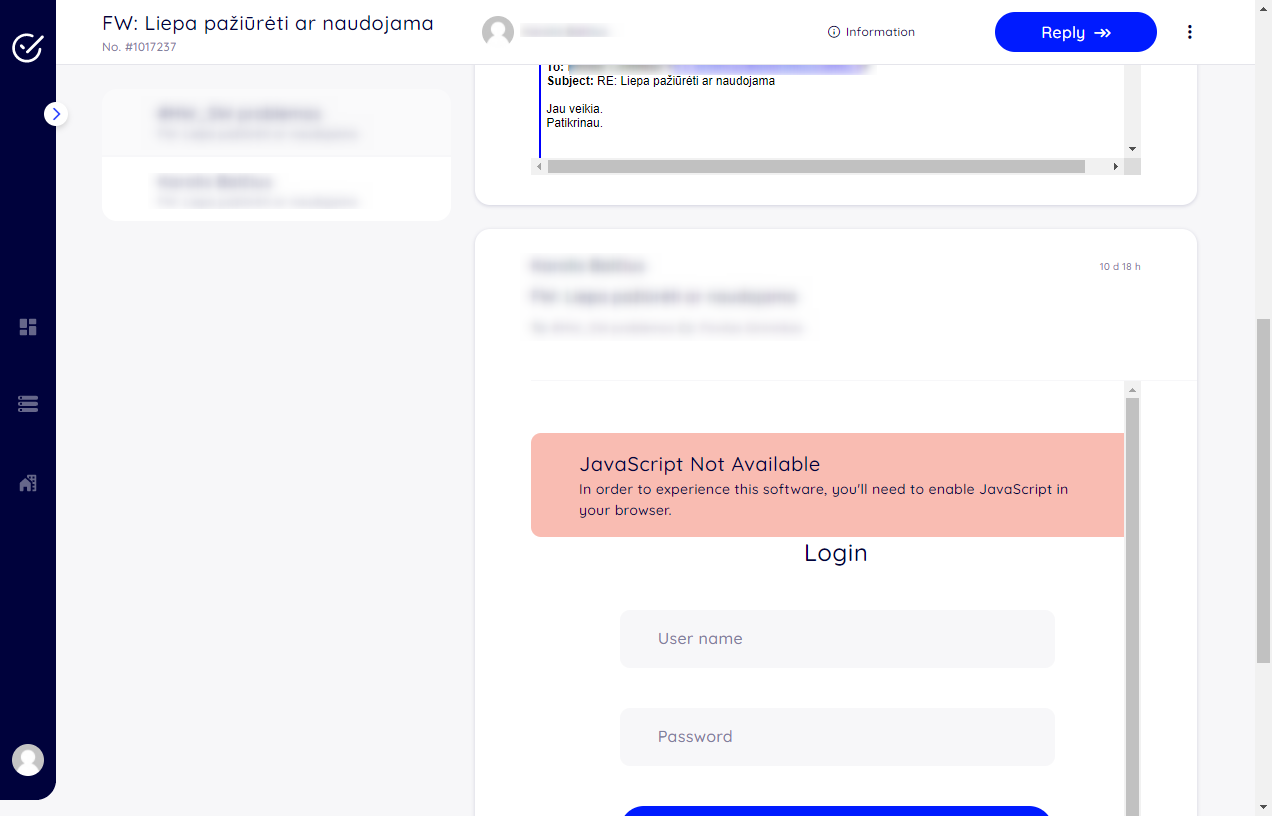Image resolution: width=1272 pixels, height=816 pixels.
Task: Open the home workspace icon in sidebar
Action: pyautogui.click(x=28, y=483)
